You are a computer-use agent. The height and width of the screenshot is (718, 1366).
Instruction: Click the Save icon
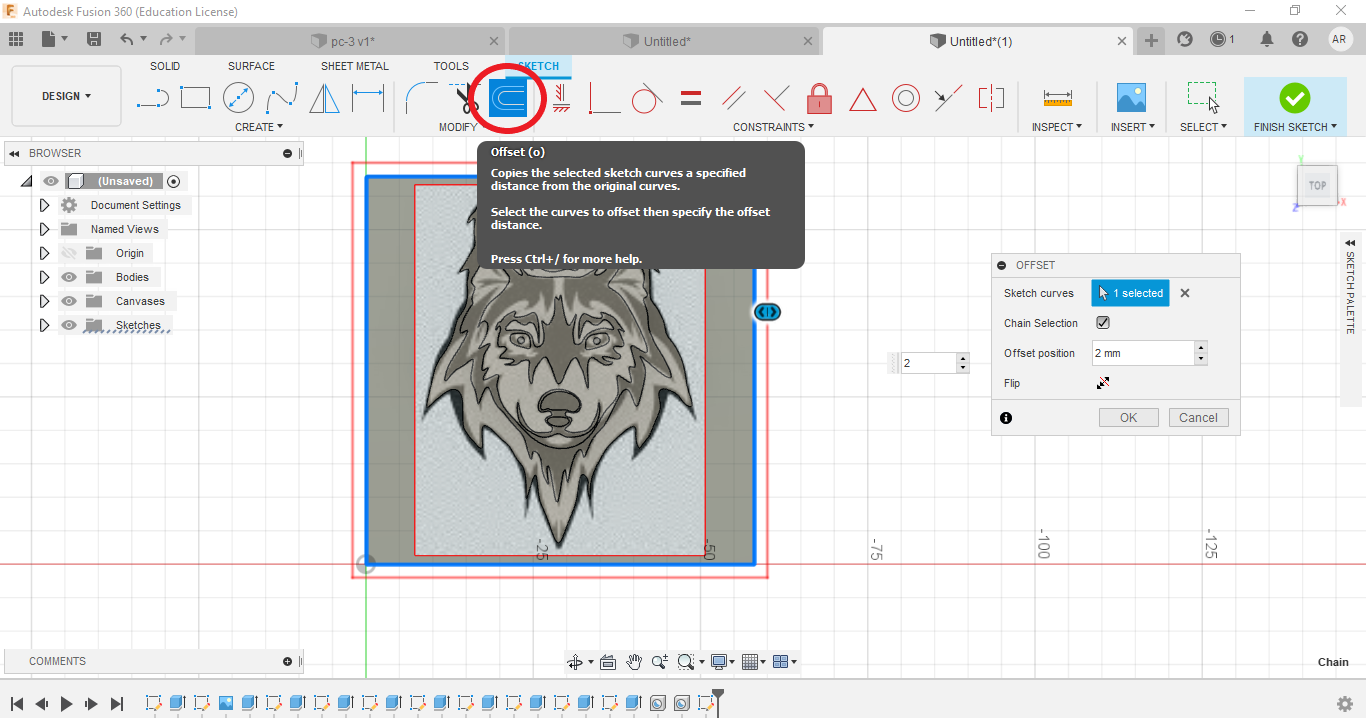click(93, 39)
